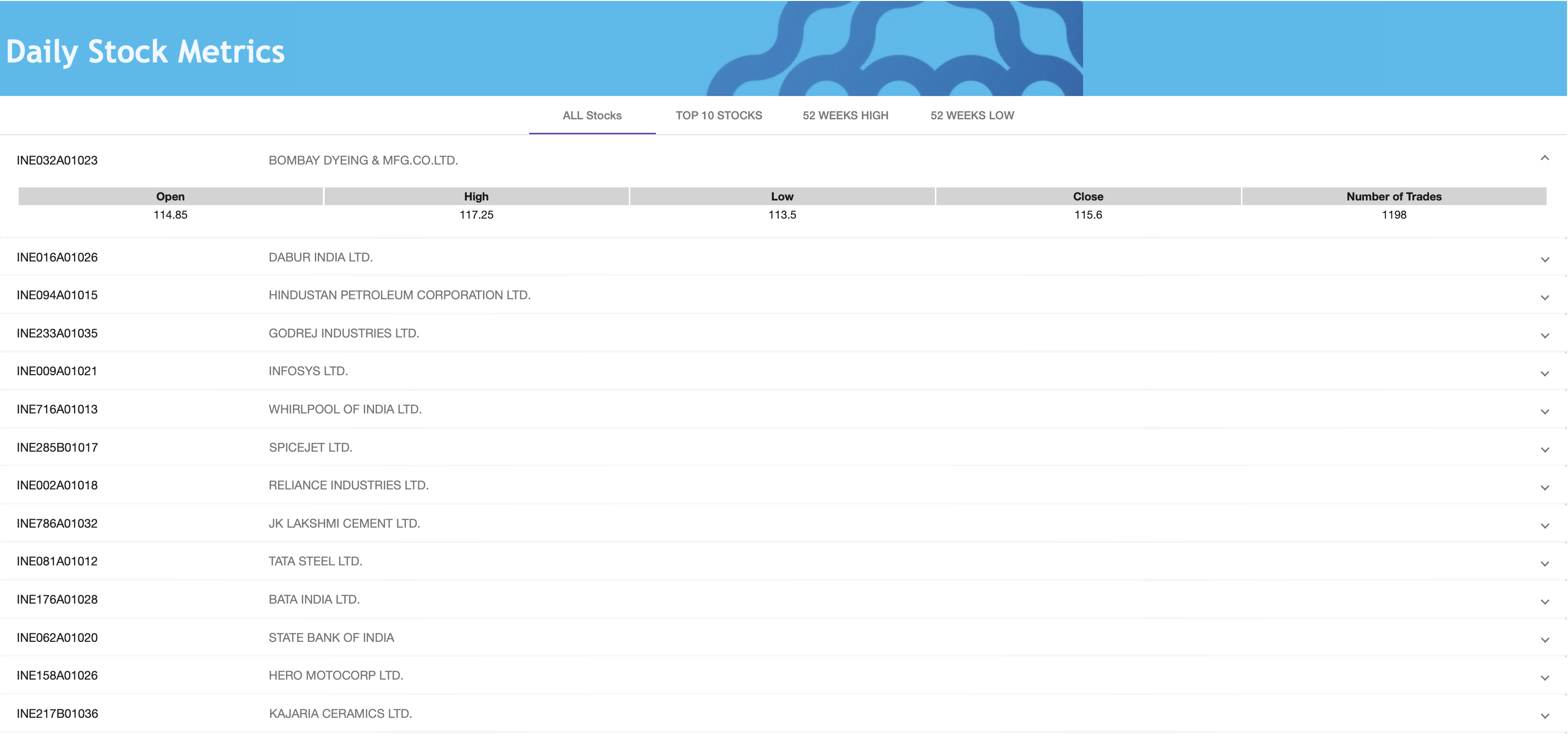Click the ISIN code INE786A01032
This screenshot has width=1568, height=743.
point(57,523)
